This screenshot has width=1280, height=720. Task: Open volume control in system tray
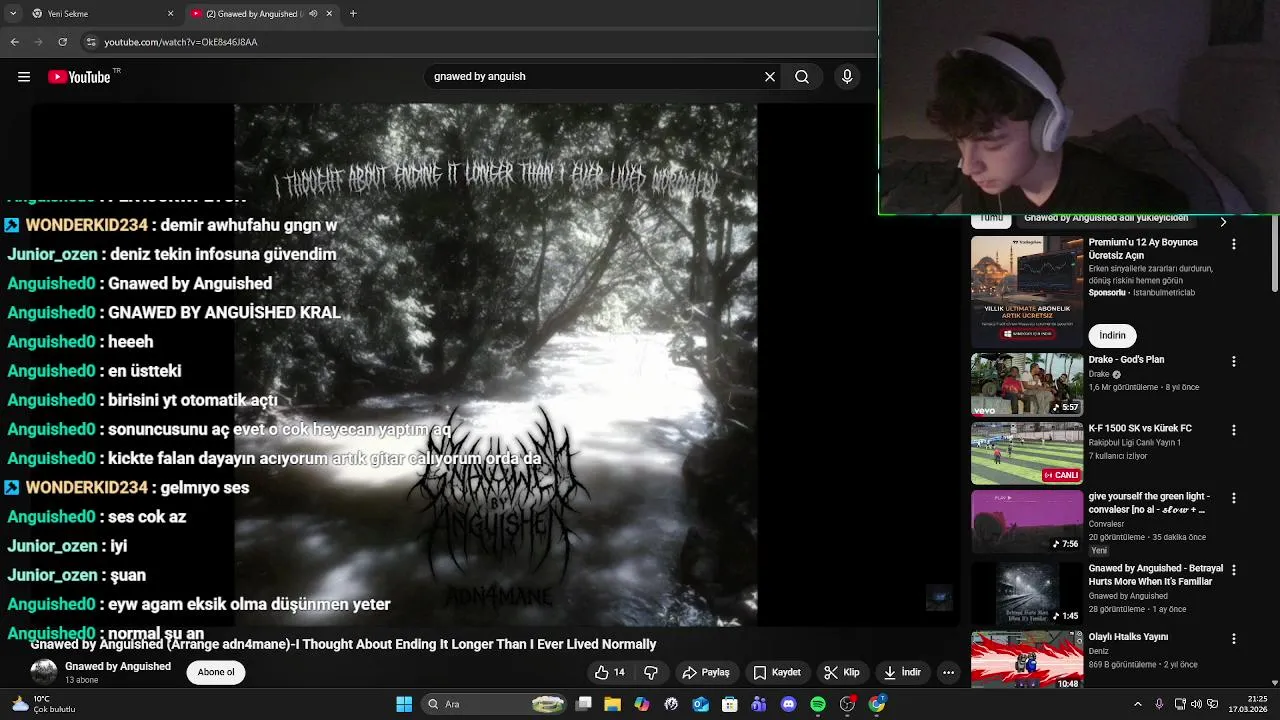[x=1197, y=704]
